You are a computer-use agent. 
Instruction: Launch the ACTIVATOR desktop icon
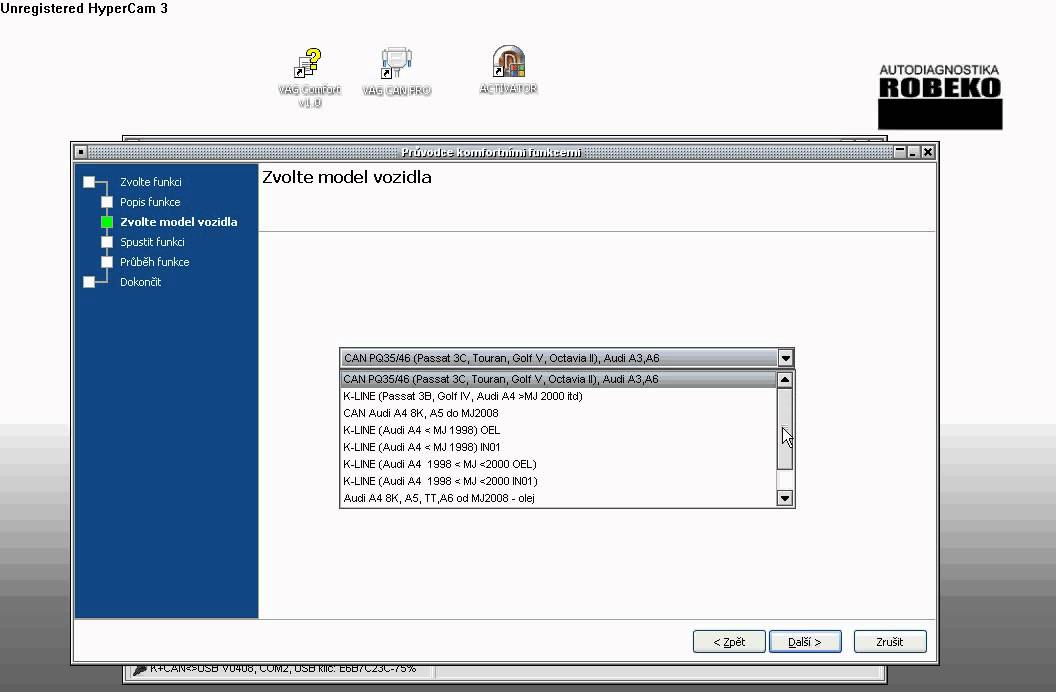point(508,70)
